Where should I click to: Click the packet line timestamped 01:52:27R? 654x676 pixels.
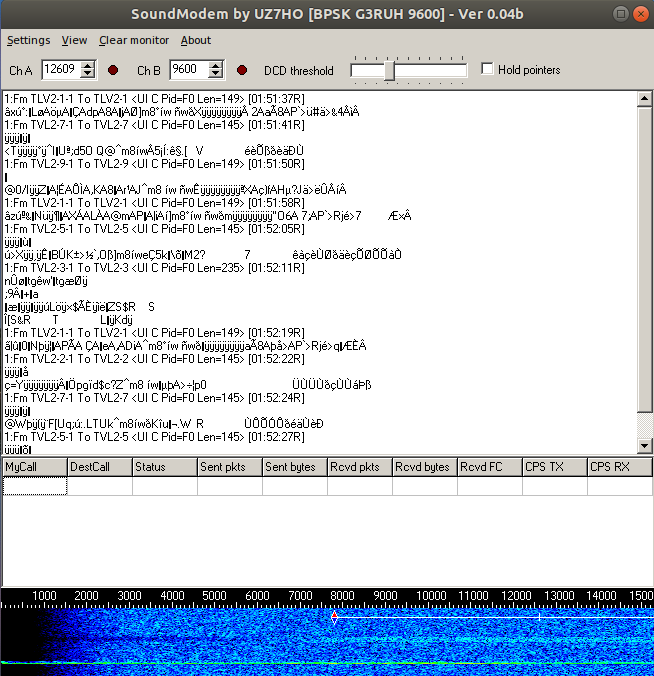click(154, 437)
